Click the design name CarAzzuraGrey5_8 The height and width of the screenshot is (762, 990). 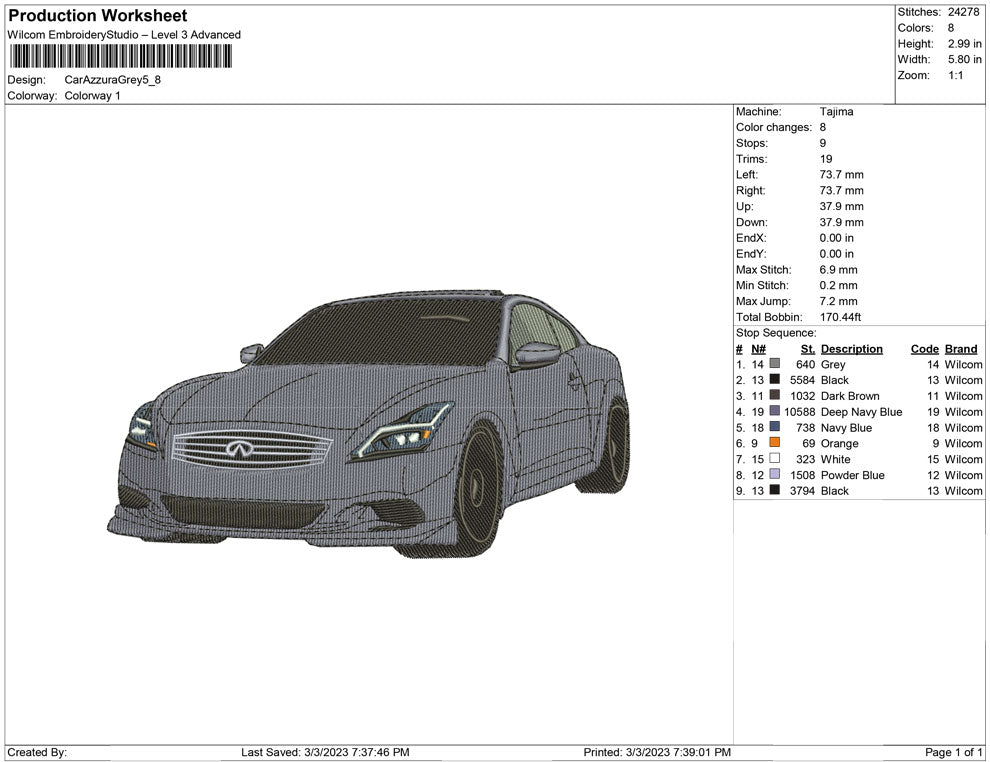click(x=111, y=80)
